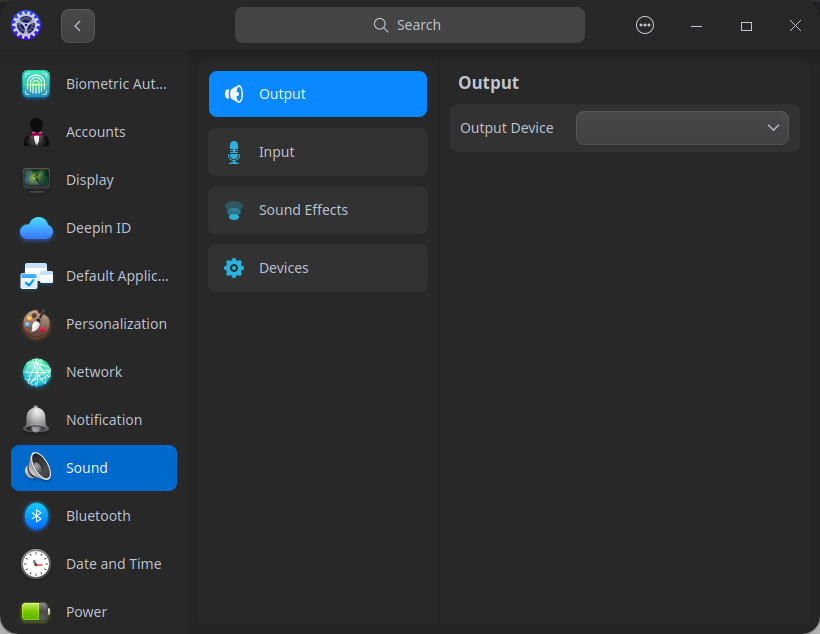Open the Notification settings label
This screenshot has height=634, width=820.
[x=104, y=420]
